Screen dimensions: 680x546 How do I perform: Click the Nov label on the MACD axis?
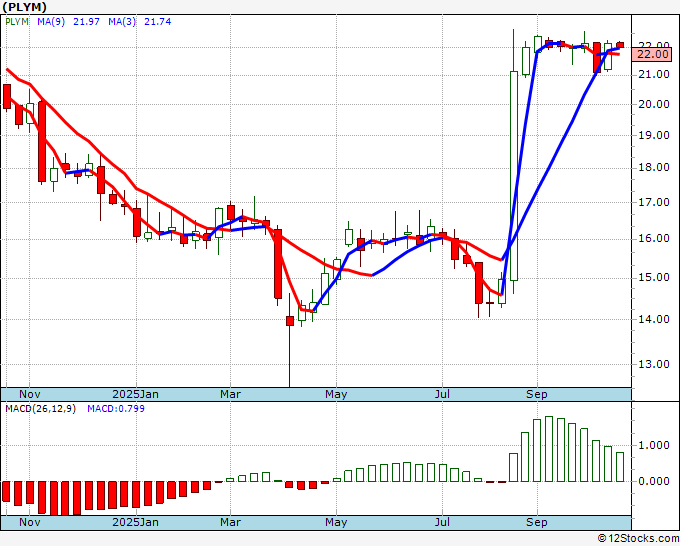click(29, 522)
